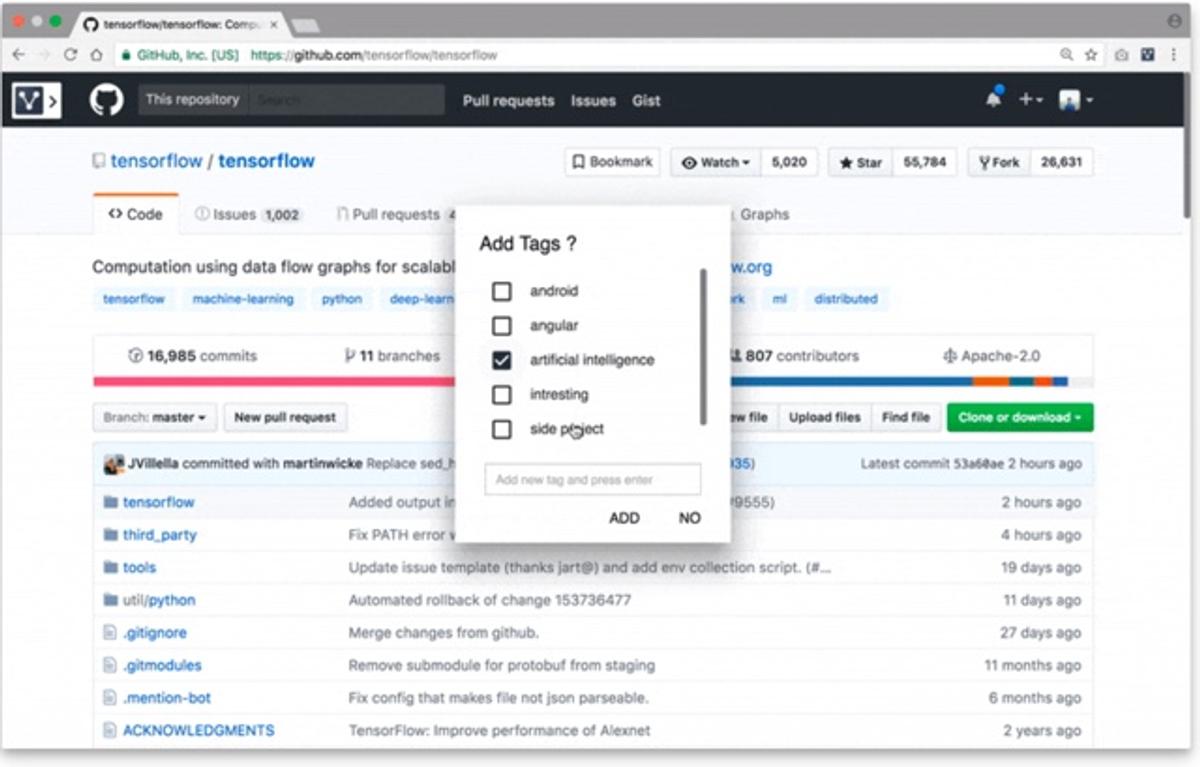The width and height of the screenshot is (1200, 767).
Task: Open the tensorflow folder
Action: tap(158, 502)
